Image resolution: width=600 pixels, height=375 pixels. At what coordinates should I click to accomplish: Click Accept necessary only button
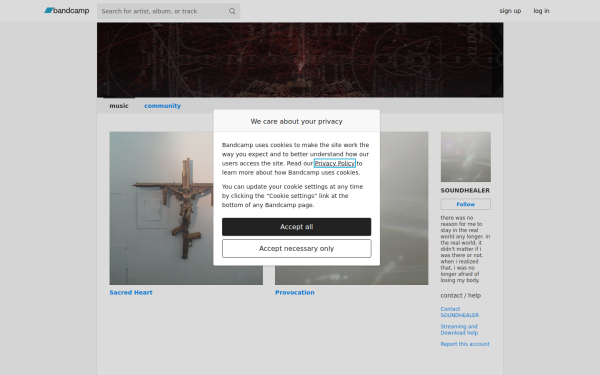pos(297,248)
